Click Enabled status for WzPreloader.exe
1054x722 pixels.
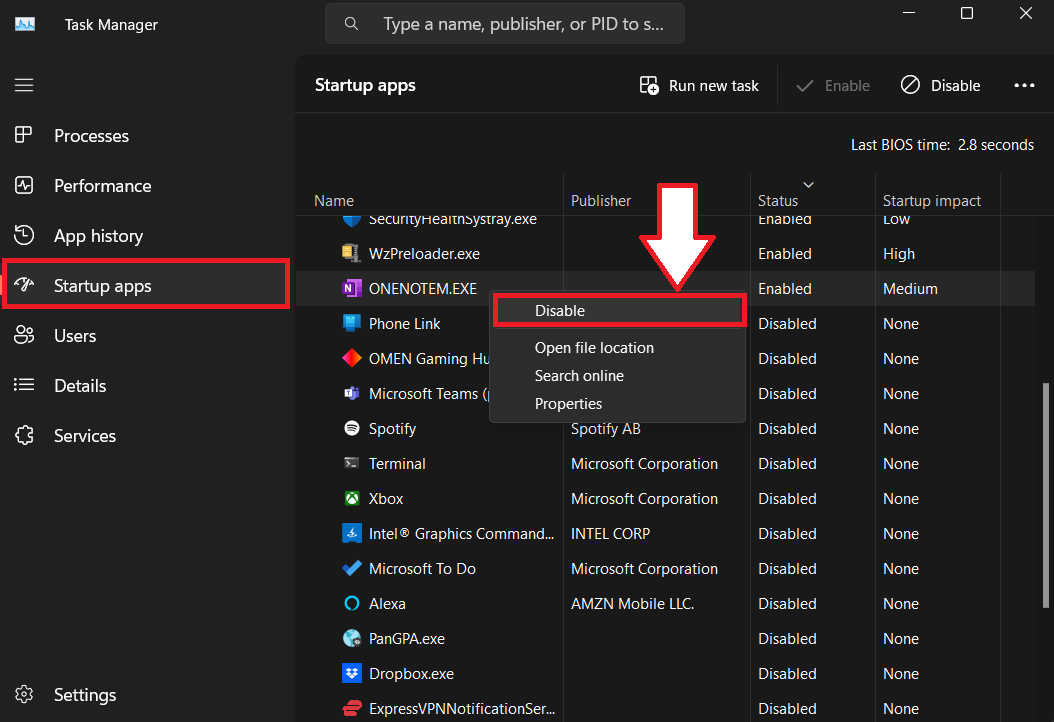coord(784,253)
